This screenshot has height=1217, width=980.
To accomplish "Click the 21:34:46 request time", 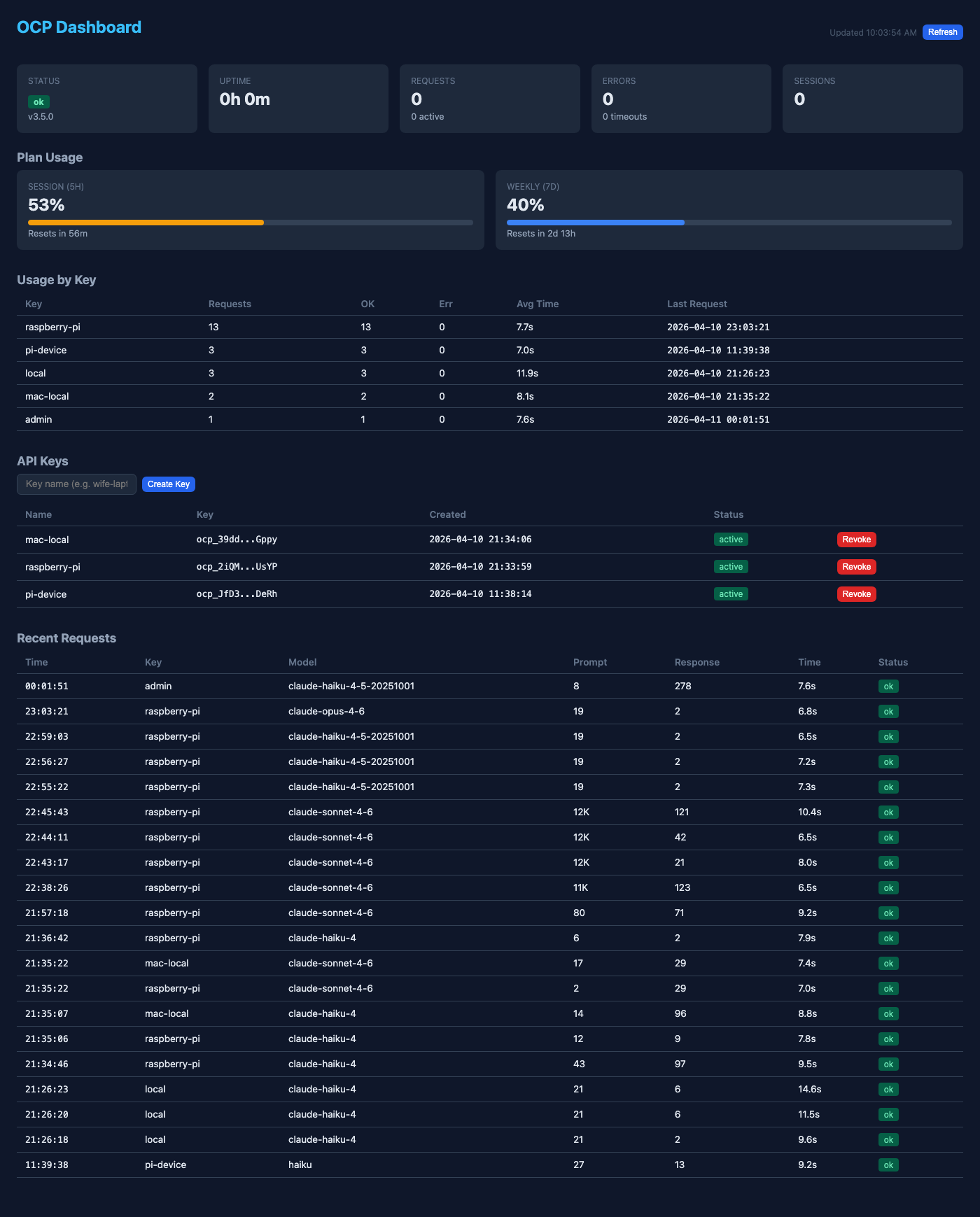I will coord(47,1064).
